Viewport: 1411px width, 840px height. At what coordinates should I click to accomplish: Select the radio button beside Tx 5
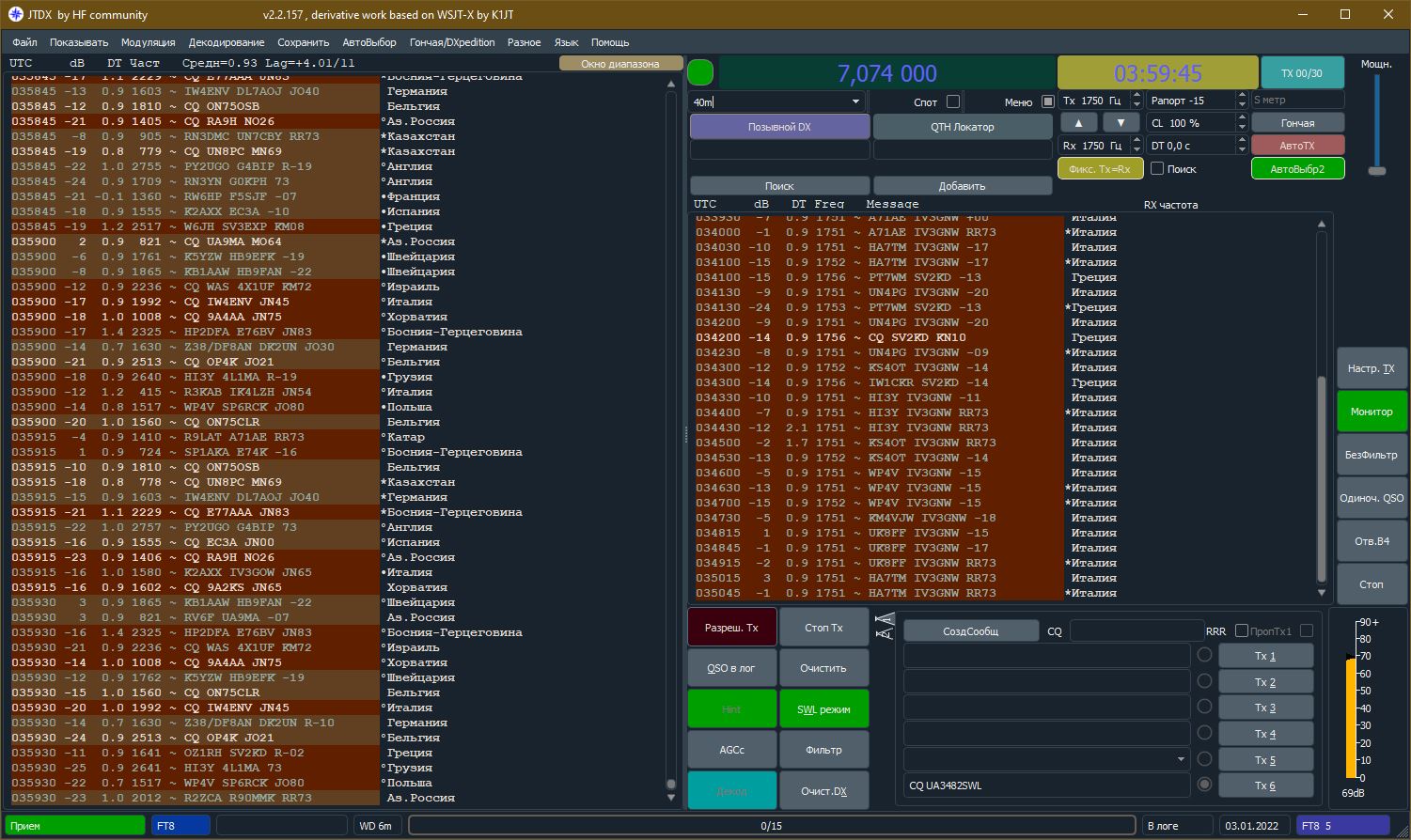(x=1204, y=758)
